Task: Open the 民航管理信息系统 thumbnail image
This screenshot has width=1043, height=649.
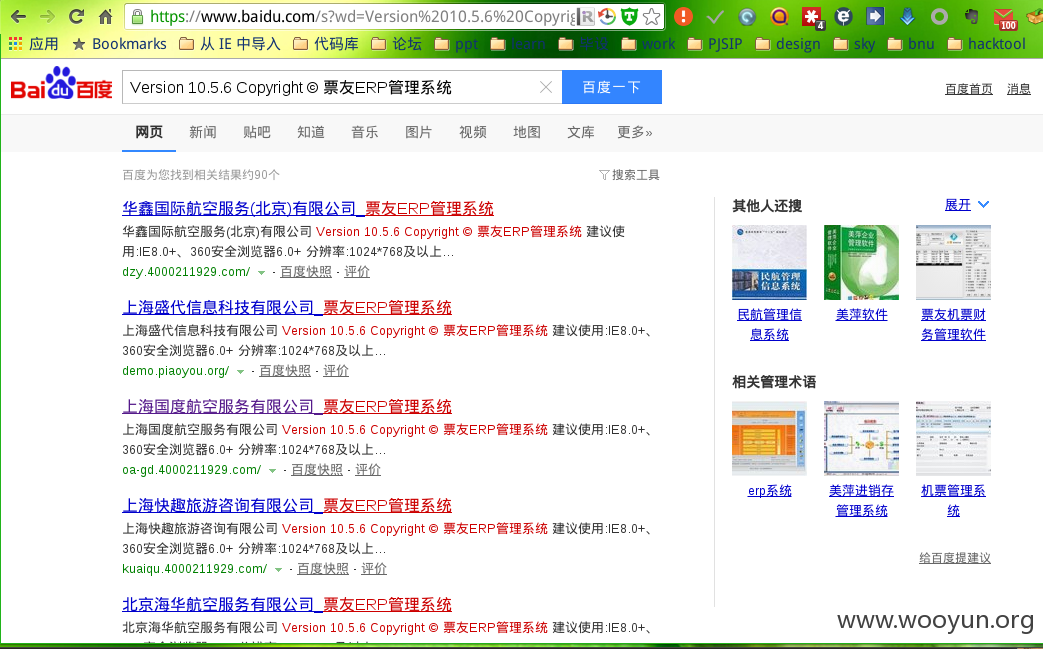Action: click(x=769, y=262)
